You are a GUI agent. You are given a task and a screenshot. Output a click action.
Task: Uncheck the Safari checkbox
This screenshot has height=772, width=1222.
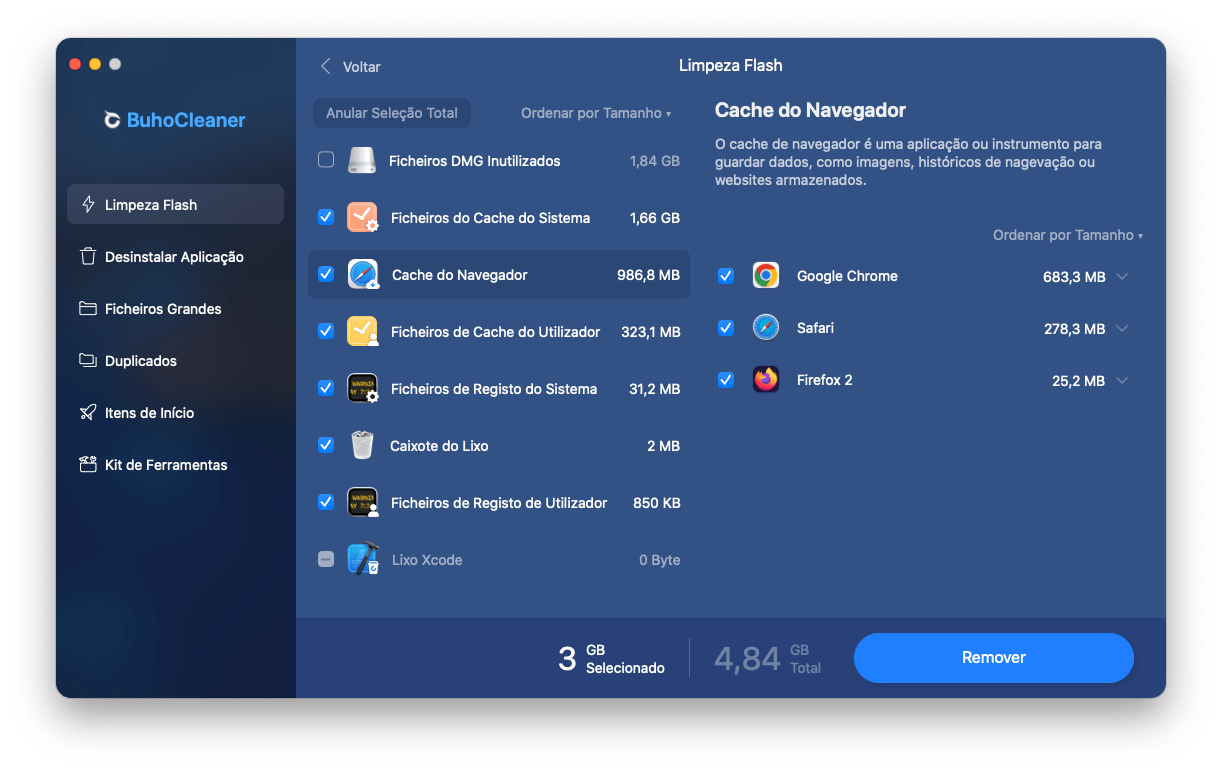coord(726,328)
